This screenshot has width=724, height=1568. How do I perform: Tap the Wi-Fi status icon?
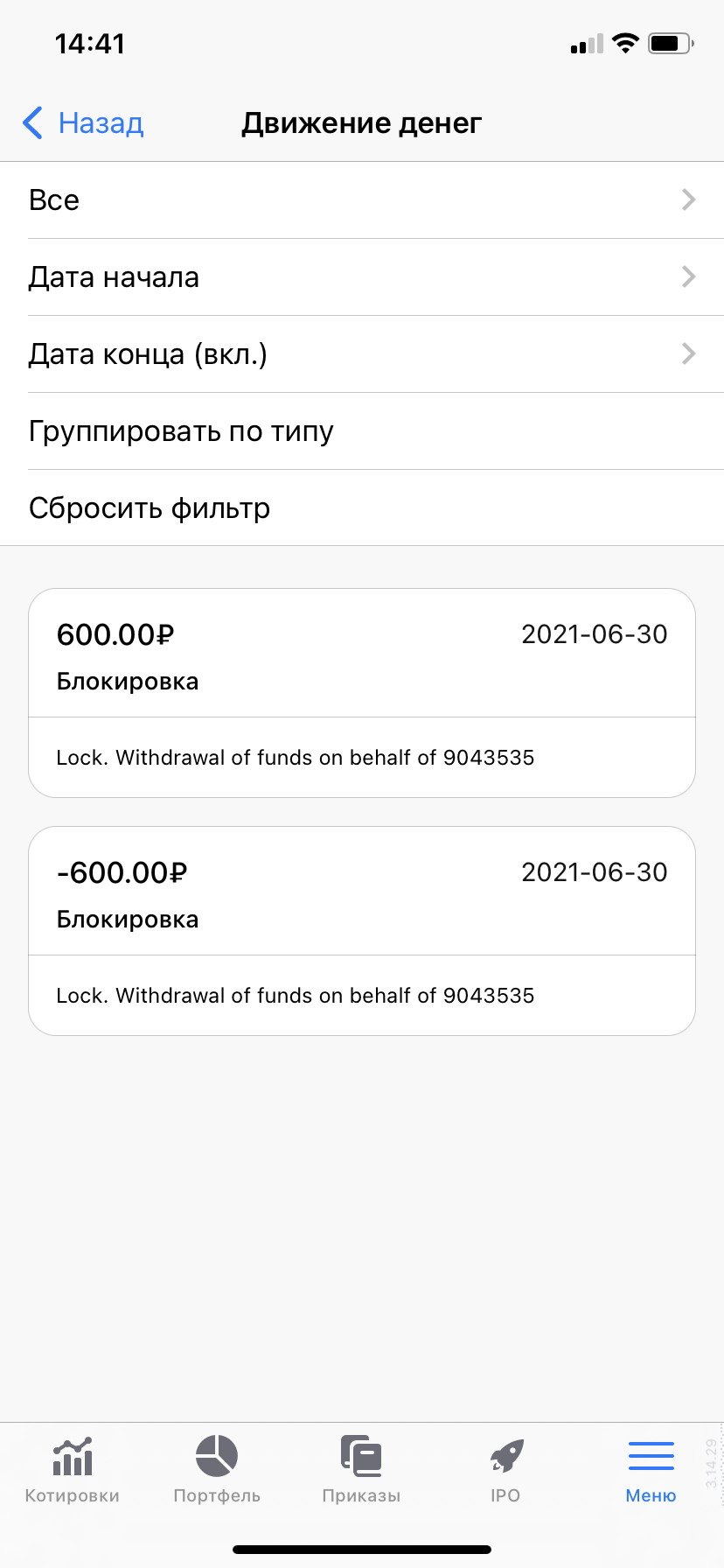click(625, 43)
